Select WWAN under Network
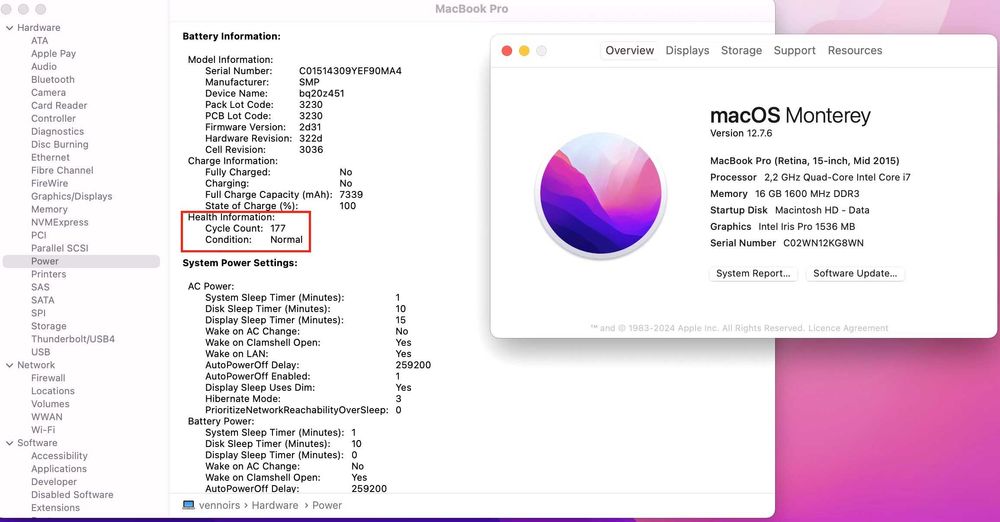This screenshot has width=1000, height=522. pos(47,417)
